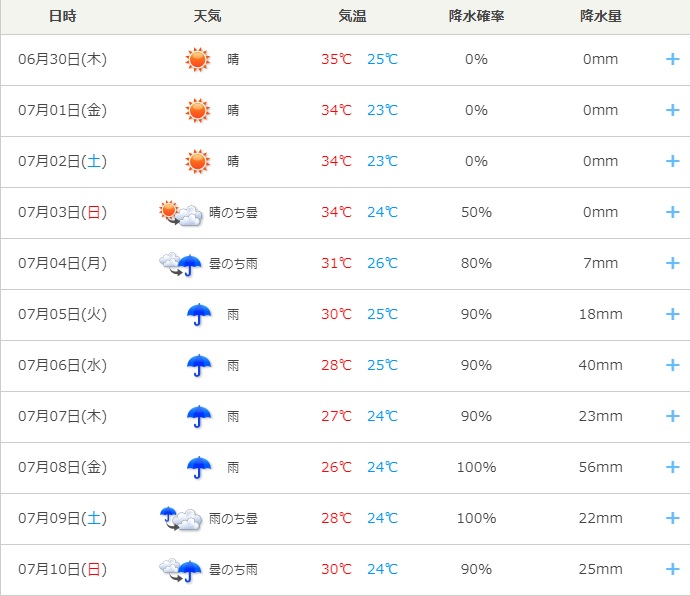Expand details for 07月03日(日) row
This screenshot has height=596, width=690.
coord(673,212)
